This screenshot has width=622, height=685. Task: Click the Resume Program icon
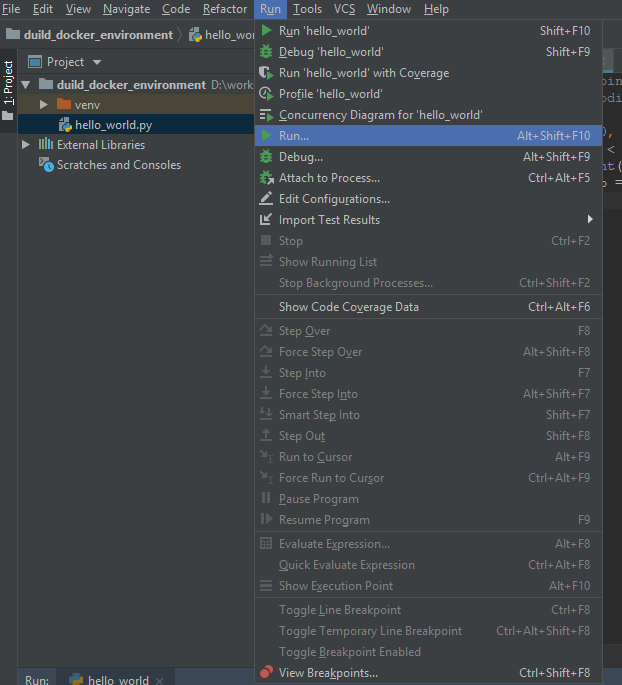pyautogui.click(x=266, y=519)
